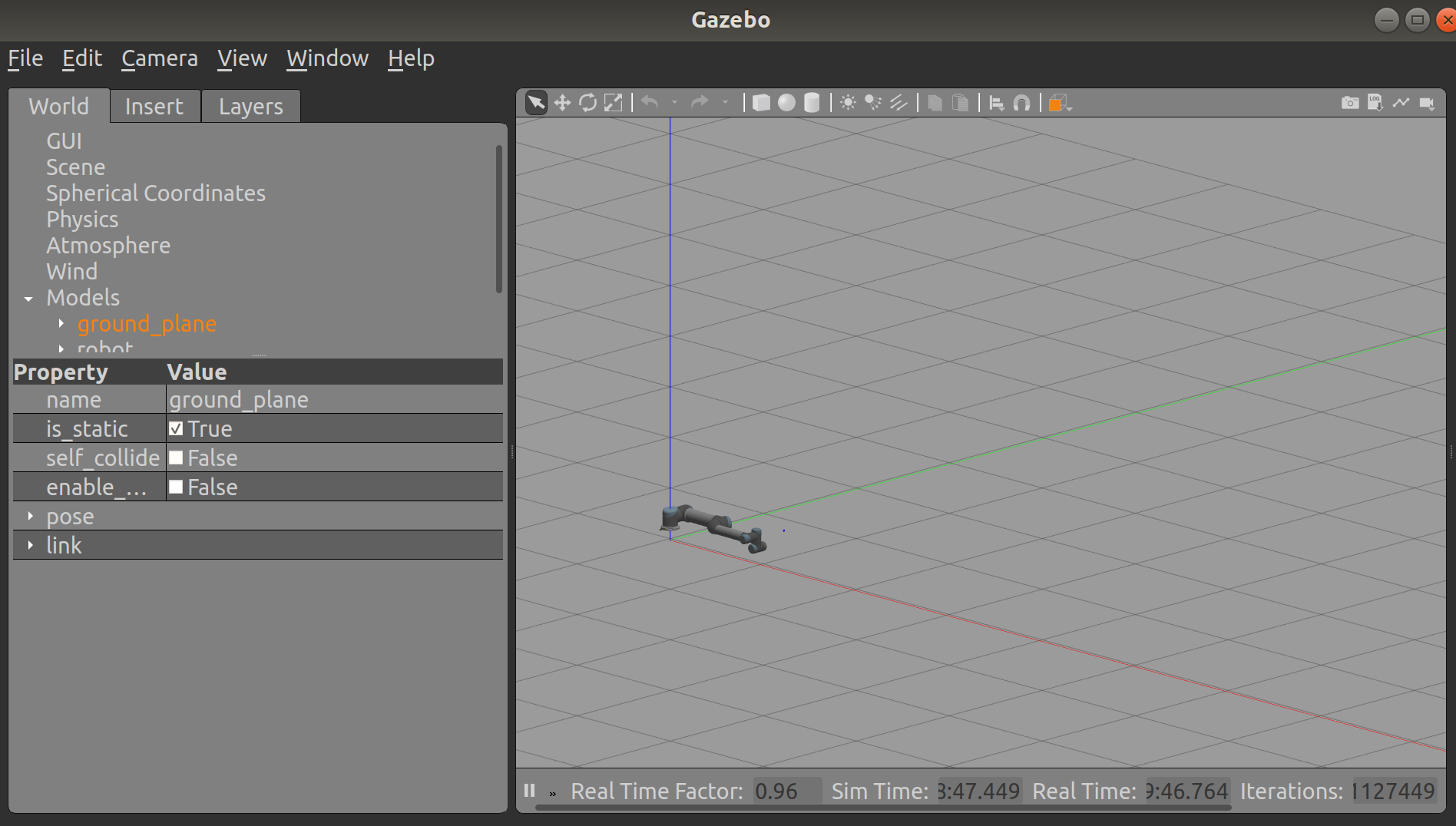Screen dimensions: 1456x826
Task: Add a directional light
Action: point(898,102)
